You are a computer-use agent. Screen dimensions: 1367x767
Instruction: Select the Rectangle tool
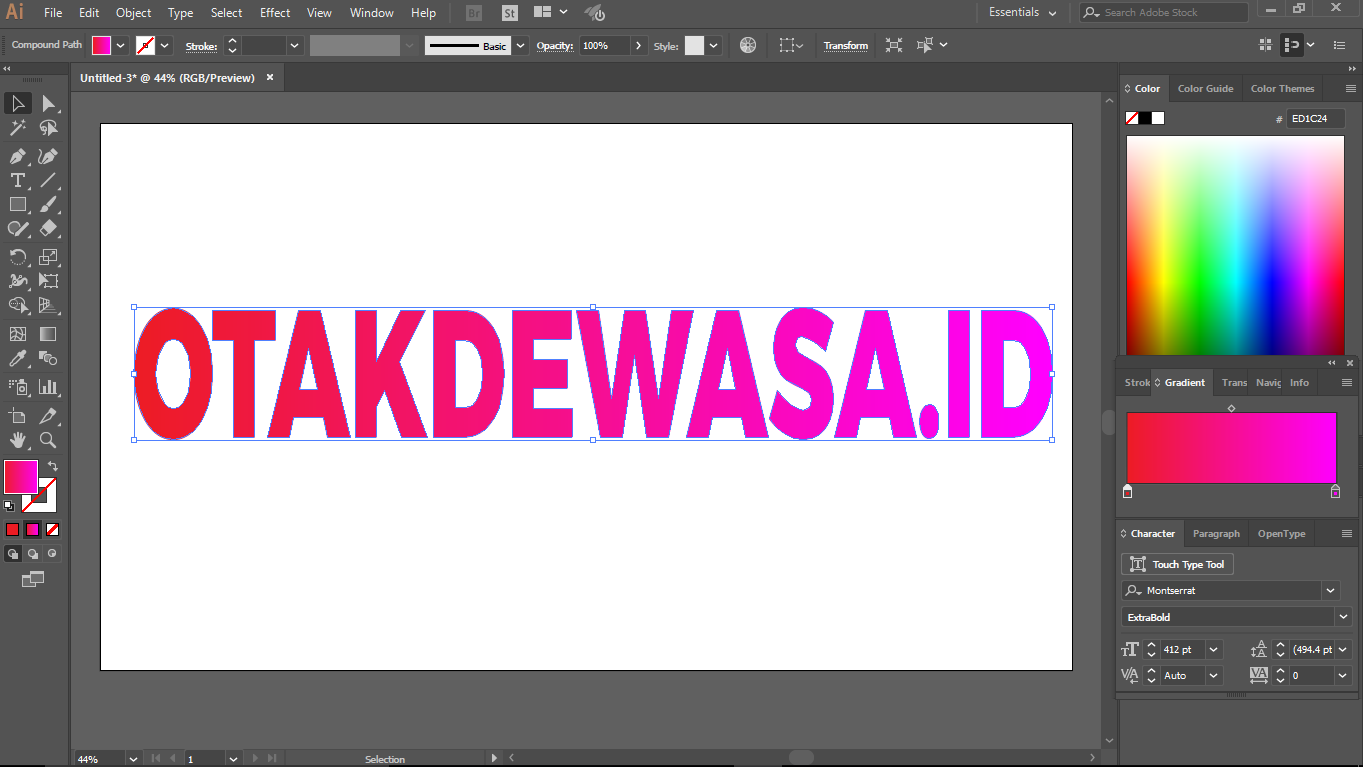coord(18,205)
